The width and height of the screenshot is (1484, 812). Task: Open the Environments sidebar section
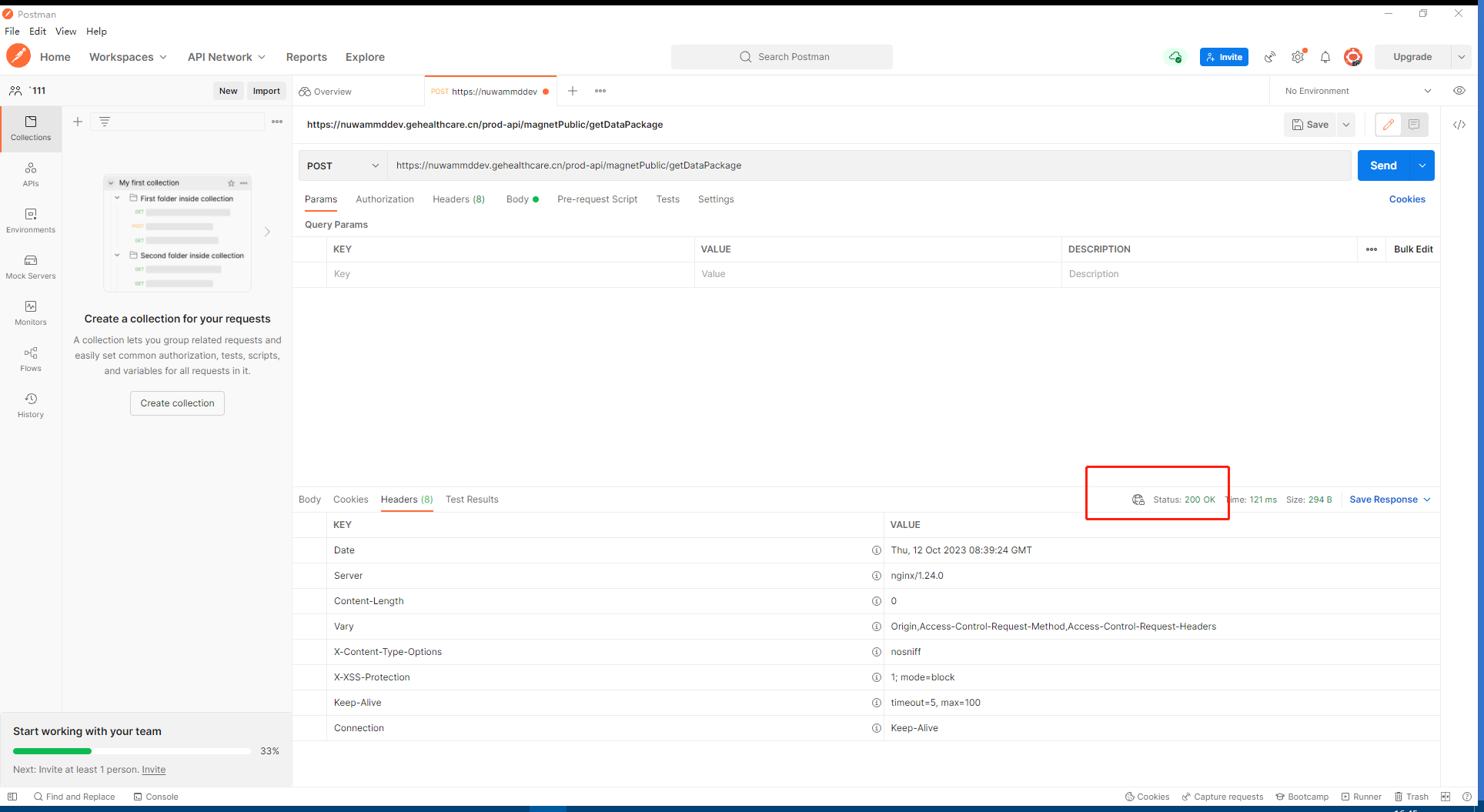31,221
